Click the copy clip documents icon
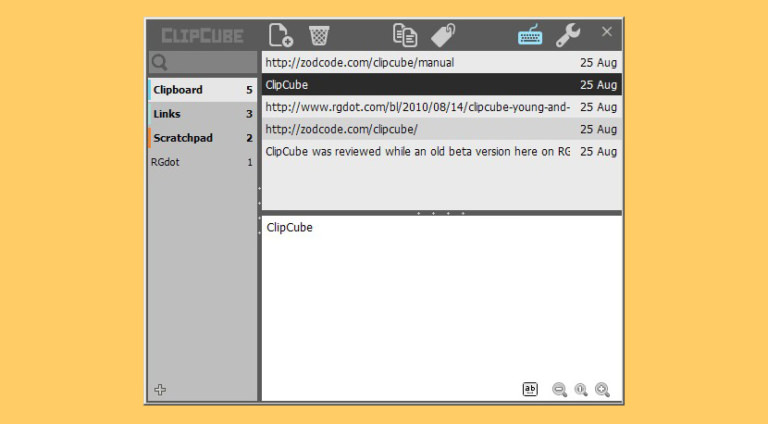768x424 pixels. coord(405,35)
